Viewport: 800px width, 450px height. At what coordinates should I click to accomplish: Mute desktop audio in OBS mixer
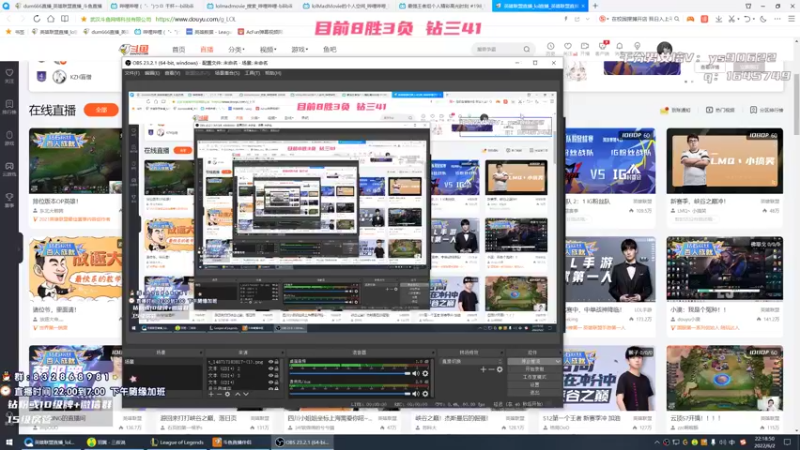[x=416, y=373]
